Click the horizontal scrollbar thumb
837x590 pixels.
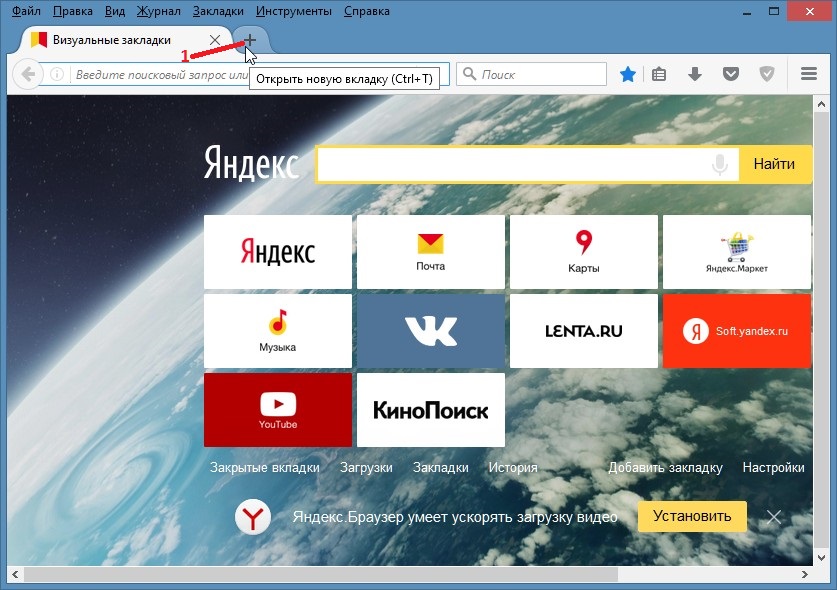point(321,575)
